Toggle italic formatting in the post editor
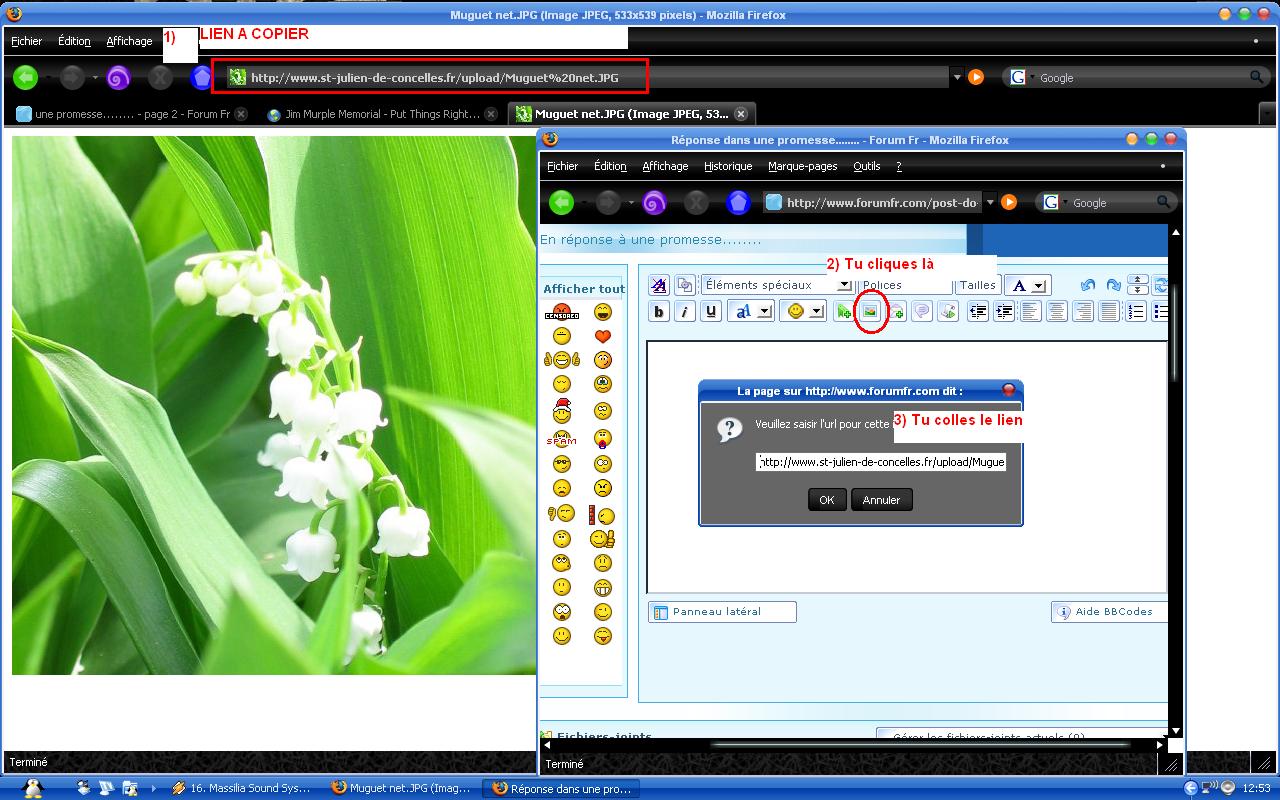The height and width of the screenshot is (800, 1280). point(685,312)
